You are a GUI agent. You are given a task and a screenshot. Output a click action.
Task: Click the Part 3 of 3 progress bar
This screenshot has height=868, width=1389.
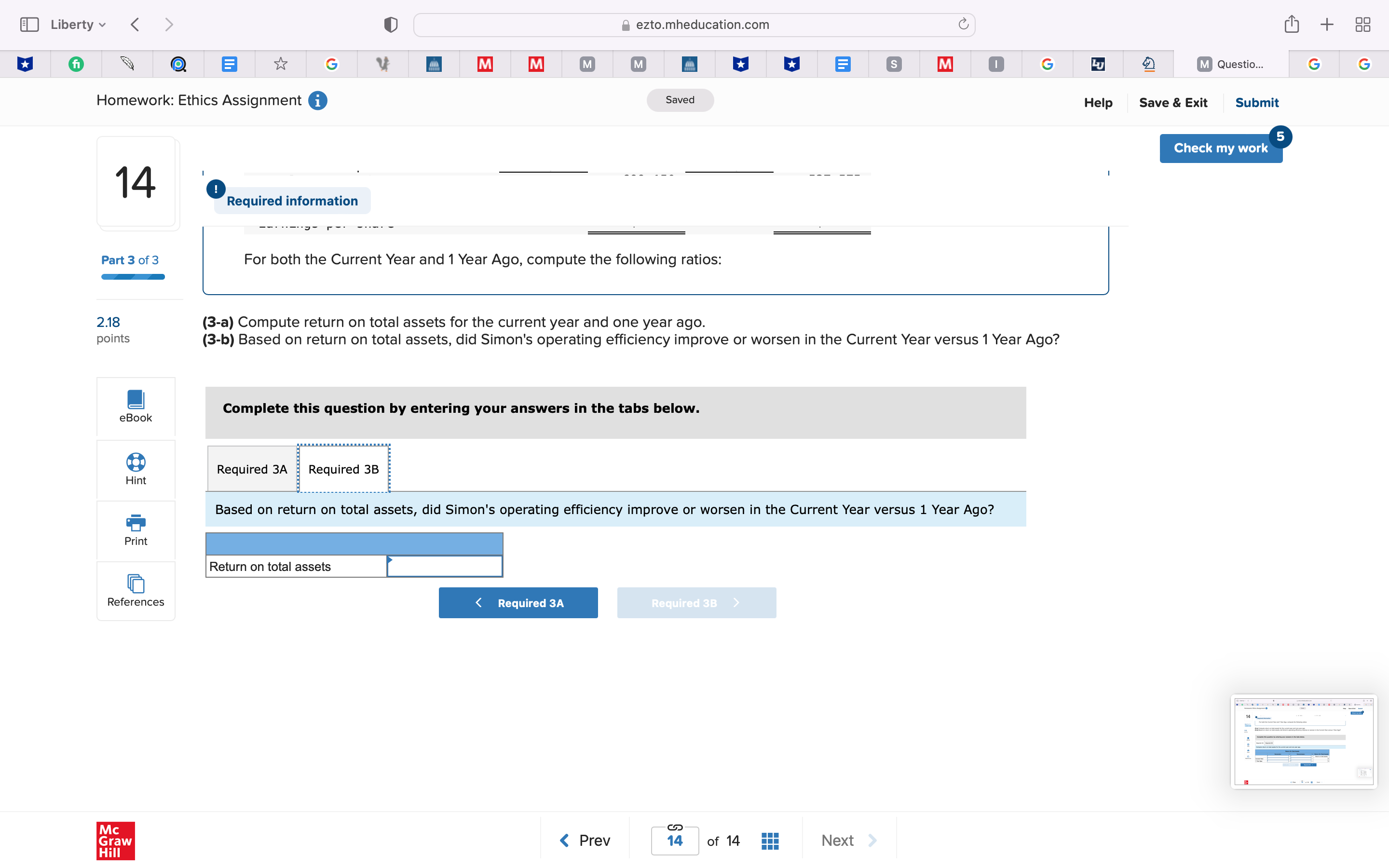(x=133, y=277)
